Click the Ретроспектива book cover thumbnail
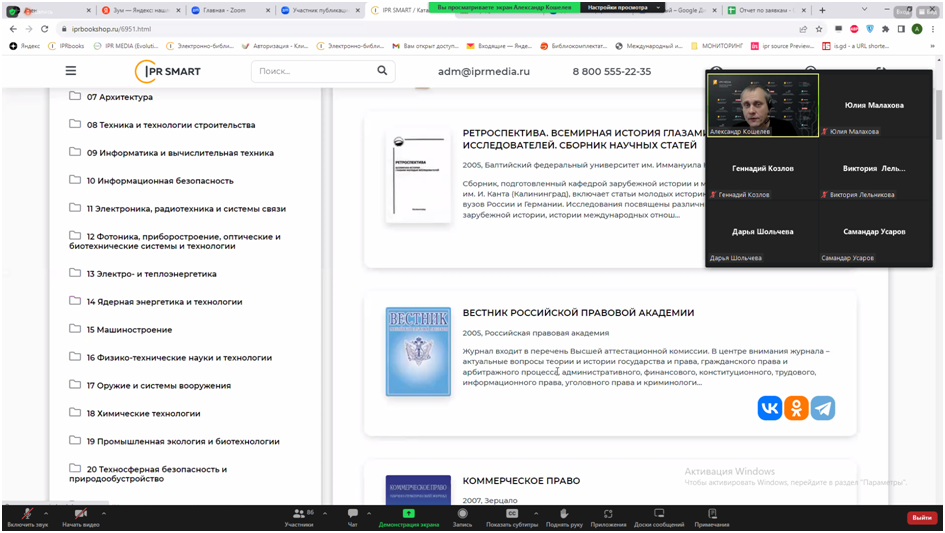Image resolution: width=945 pixels, height=533 pixels. (418, 175)
